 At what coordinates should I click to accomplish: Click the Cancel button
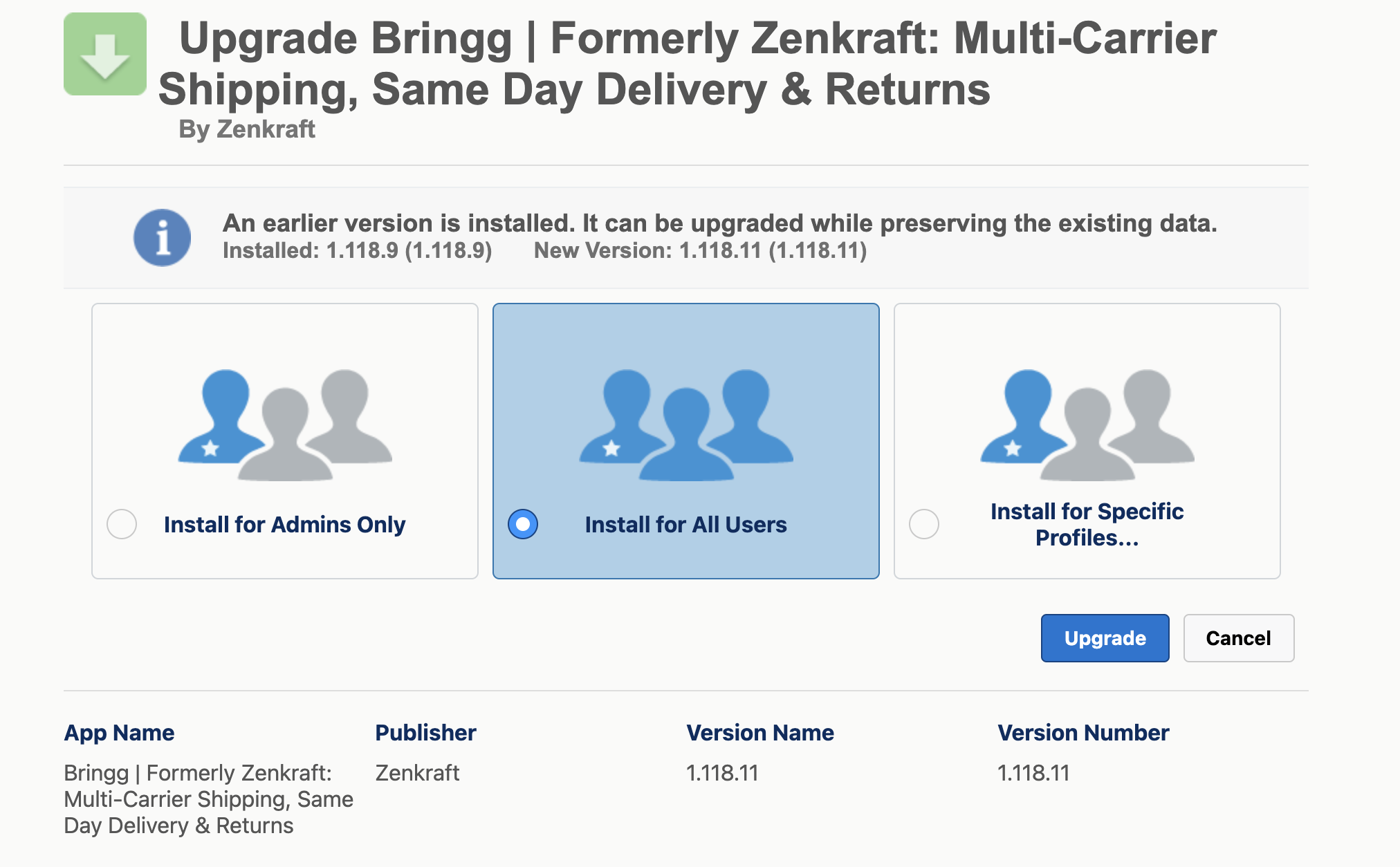1239,638
